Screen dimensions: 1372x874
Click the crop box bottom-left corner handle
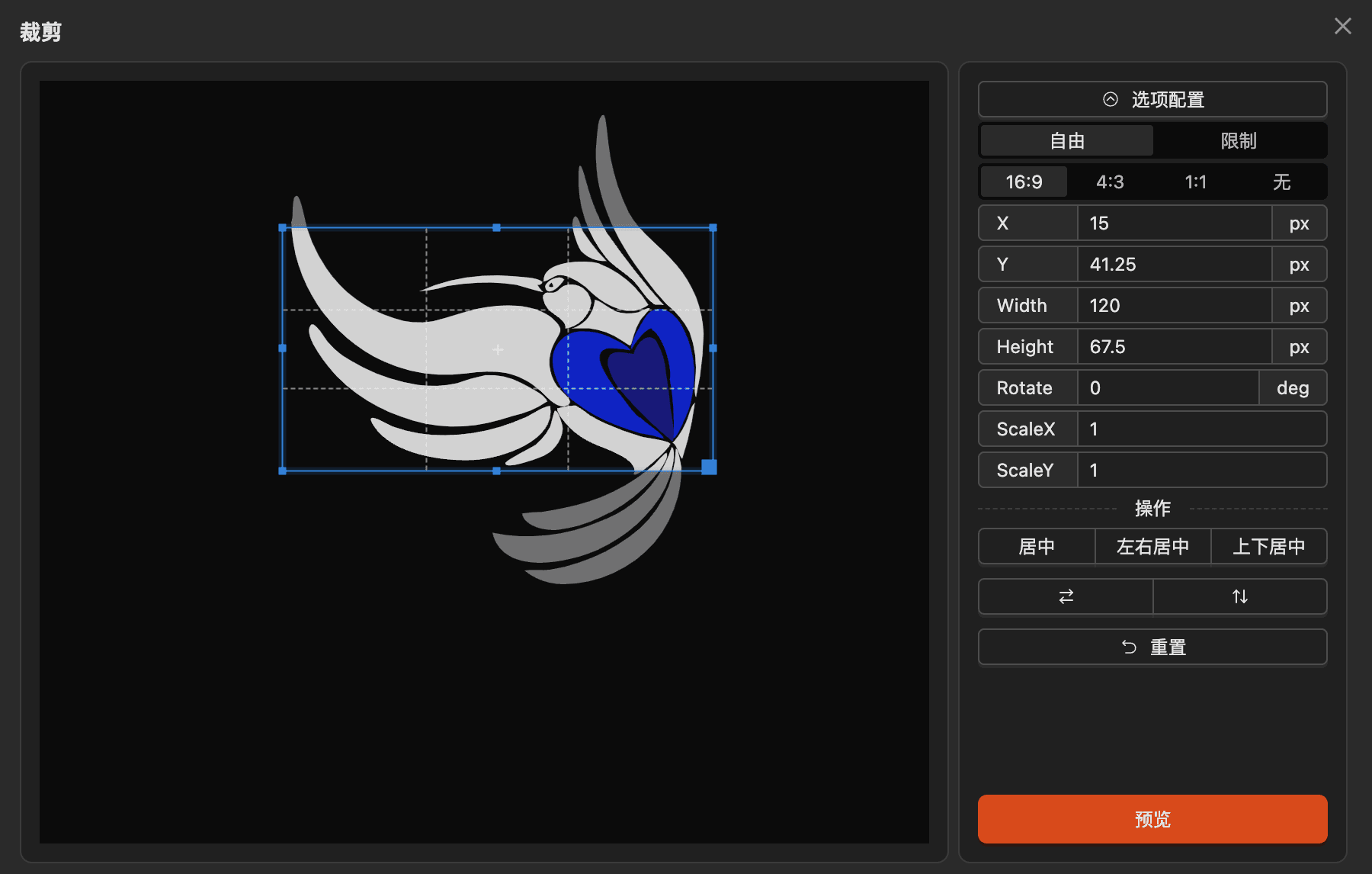(x=283, y=471)
